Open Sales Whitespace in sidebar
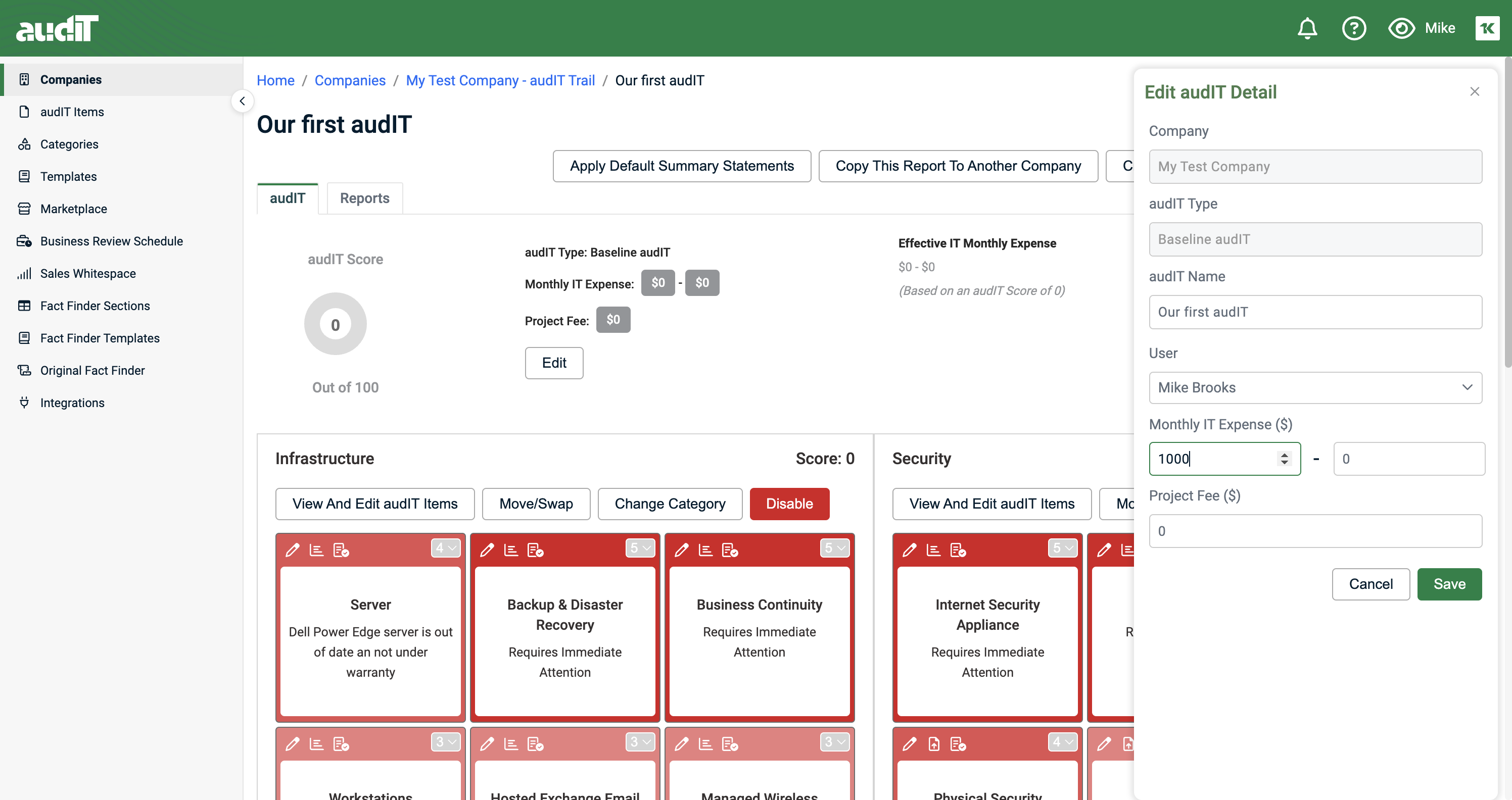 coord(88,273)
